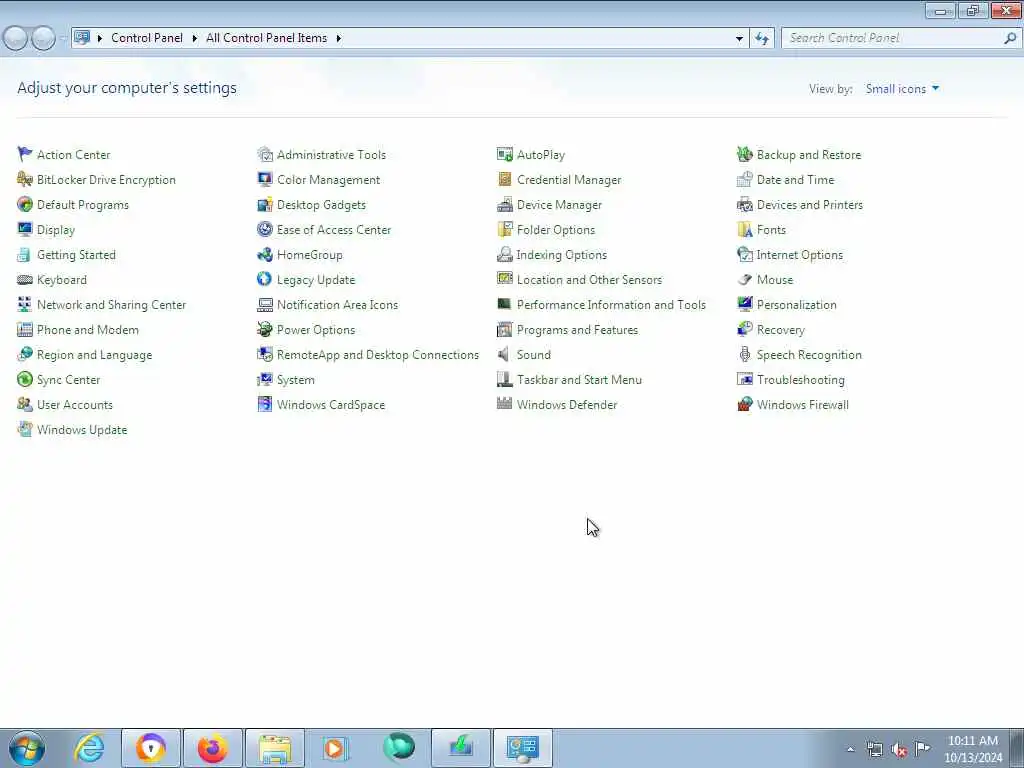The width and height of the screenshot is (1024, 768).
Task: Open the Windows Start button
Action: coord(27,748)
